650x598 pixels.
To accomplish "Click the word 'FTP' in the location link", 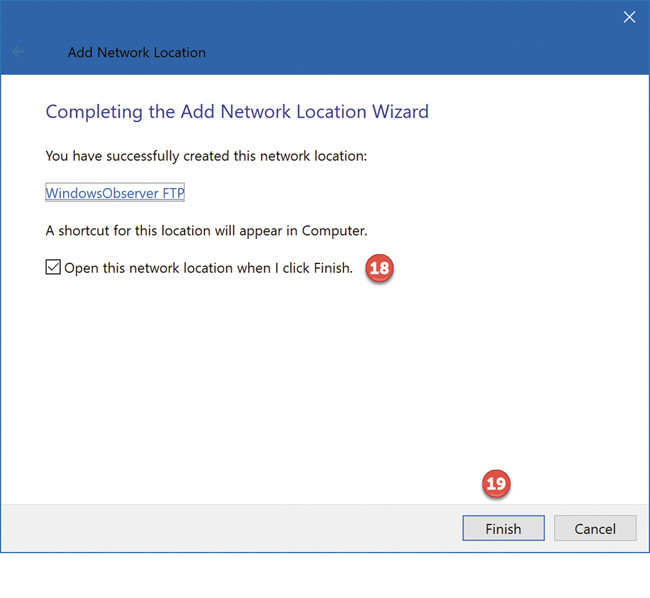I will 171,193.
